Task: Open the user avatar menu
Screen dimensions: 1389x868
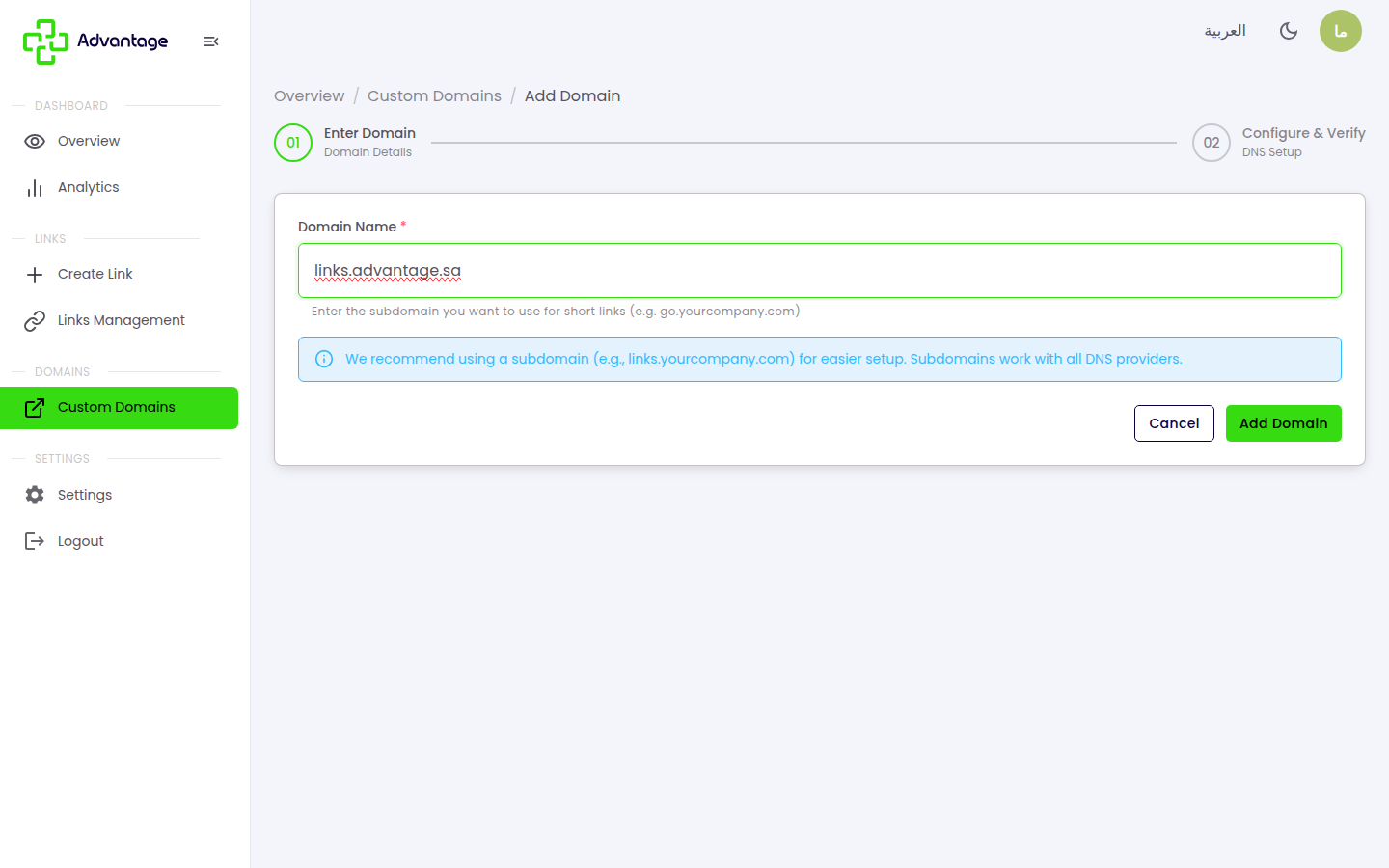Action: pos(1341,31)
